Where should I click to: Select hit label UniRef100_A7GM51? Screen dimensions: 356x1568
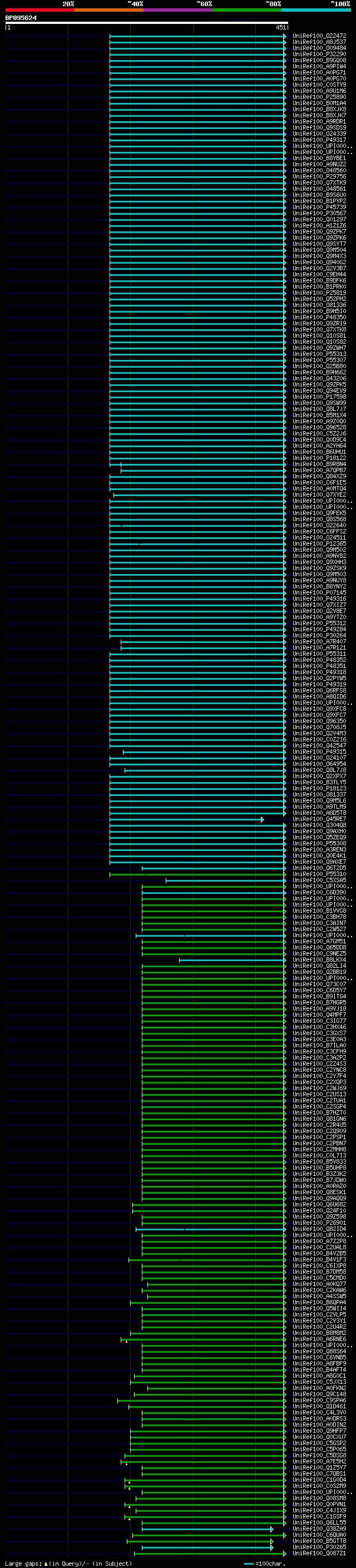[x=319, y=942]
